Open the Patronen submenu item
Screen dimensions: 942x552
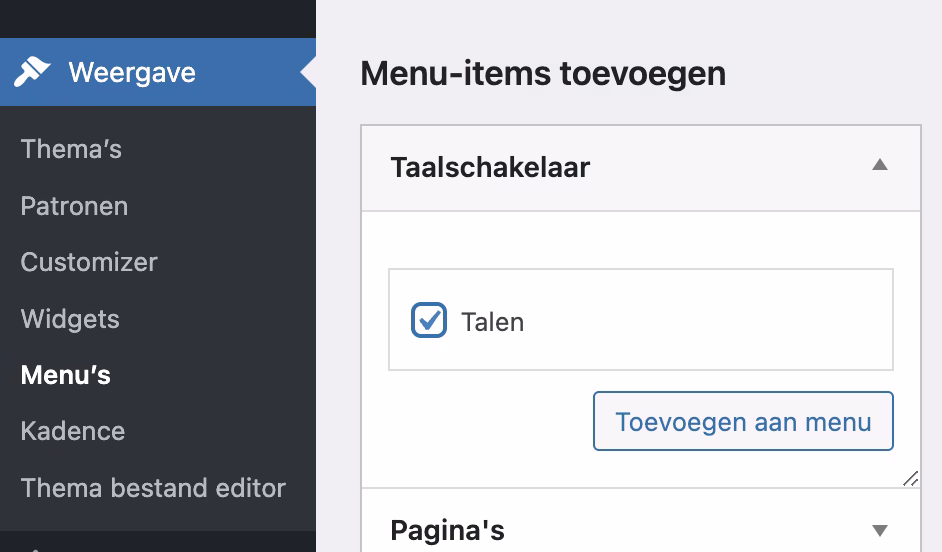74,206
